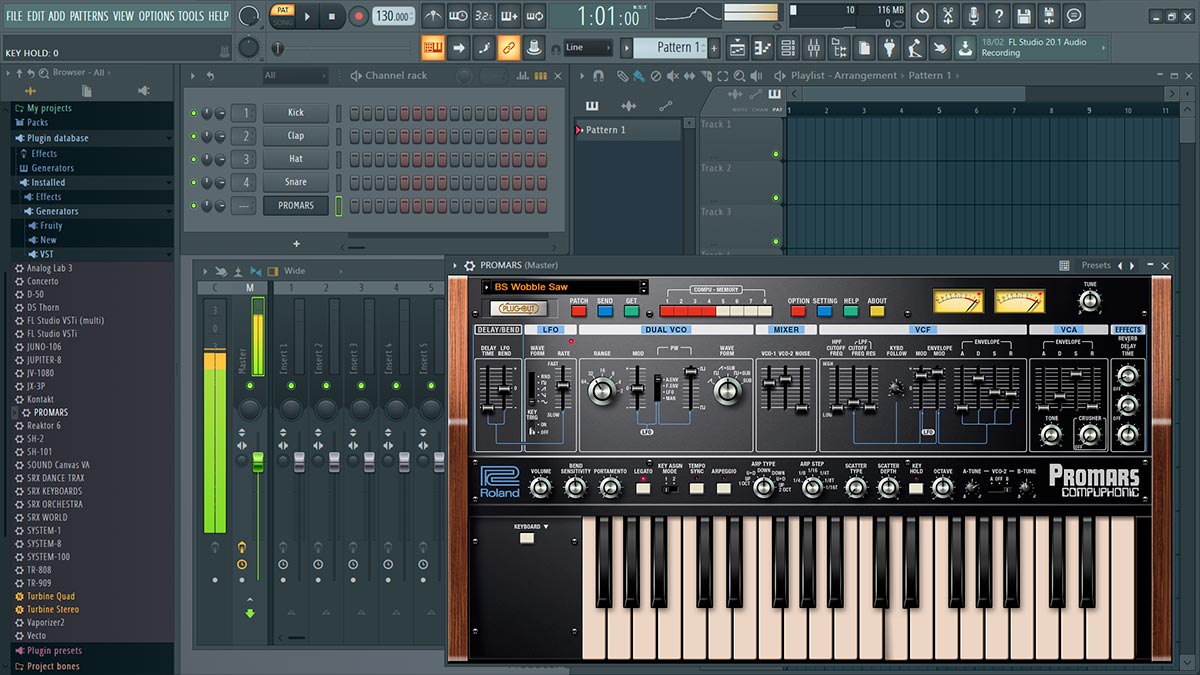Open the VIEW menu
This screenshot has height=675, width=1200.
pyautogui.click(x=123, y=16)
